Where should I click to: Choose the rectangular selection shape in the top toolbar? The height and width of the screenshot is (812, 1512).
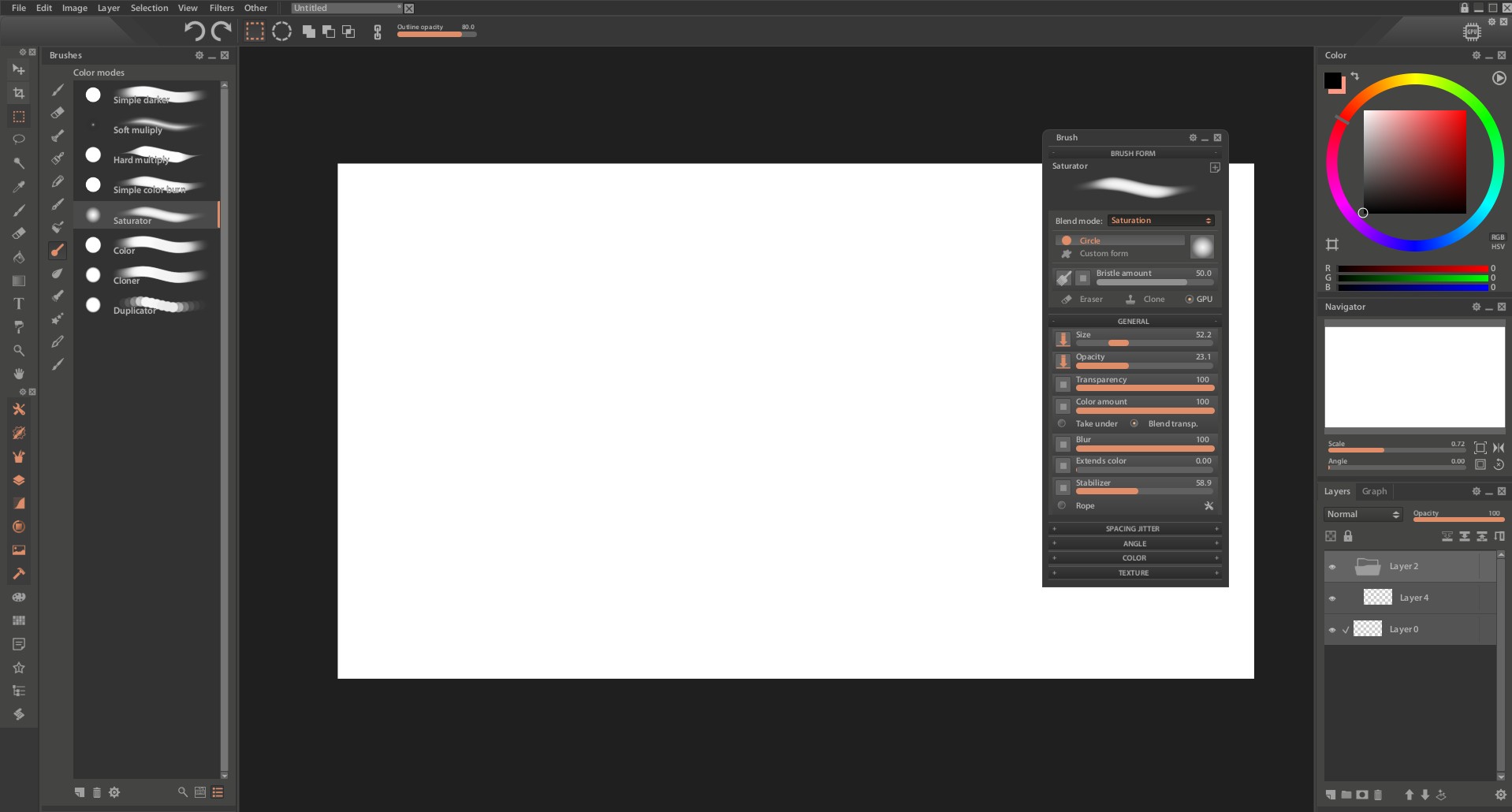click(255, 31)
